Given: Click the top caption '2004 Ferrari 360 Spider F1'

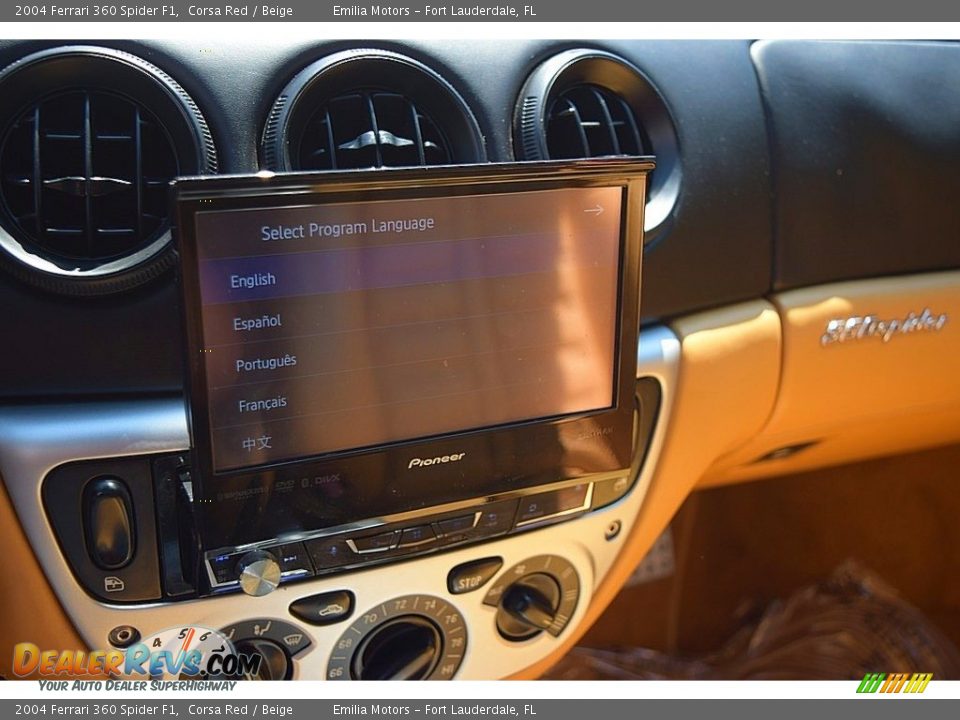Looking at the screenshot, I should [x=97, y=10].
